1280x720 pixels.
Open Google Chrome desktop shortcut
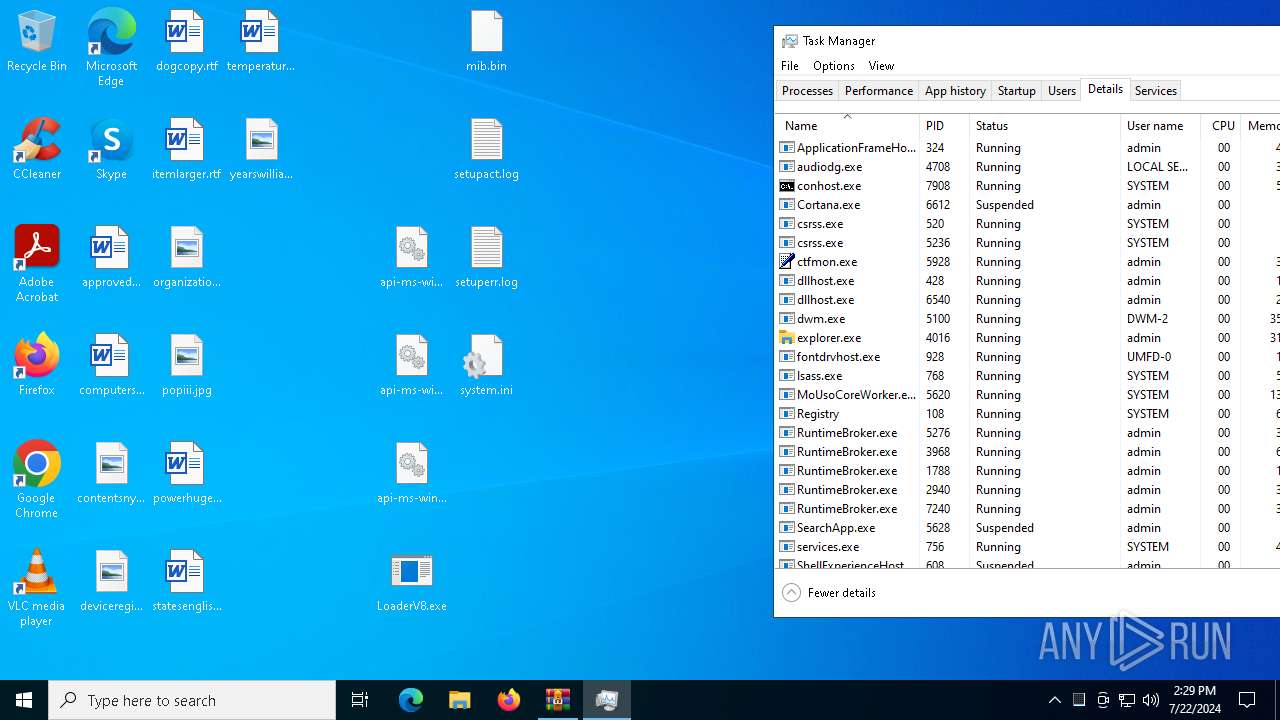[37, 480]
